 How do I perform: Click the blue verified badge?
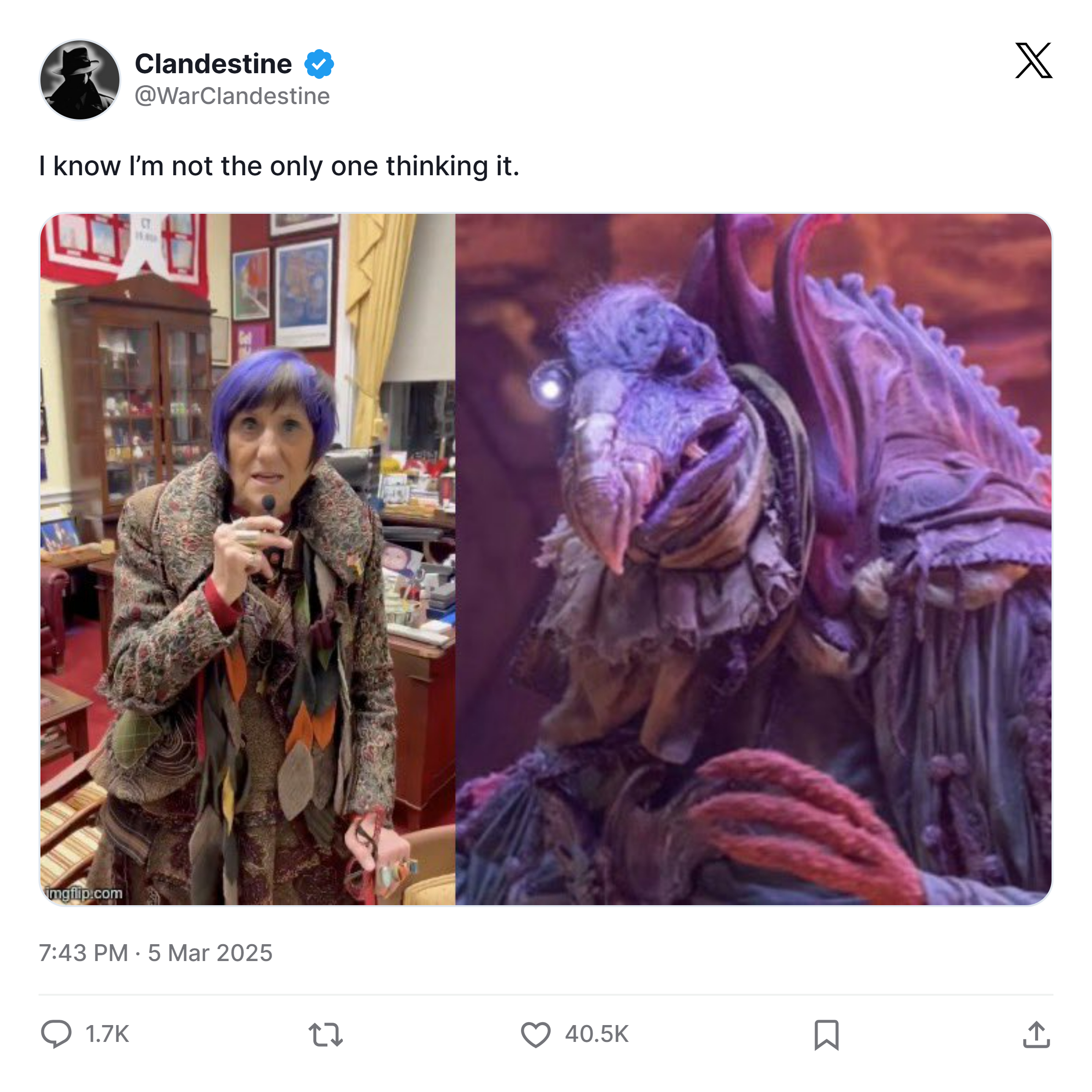[x=319, y=64]
